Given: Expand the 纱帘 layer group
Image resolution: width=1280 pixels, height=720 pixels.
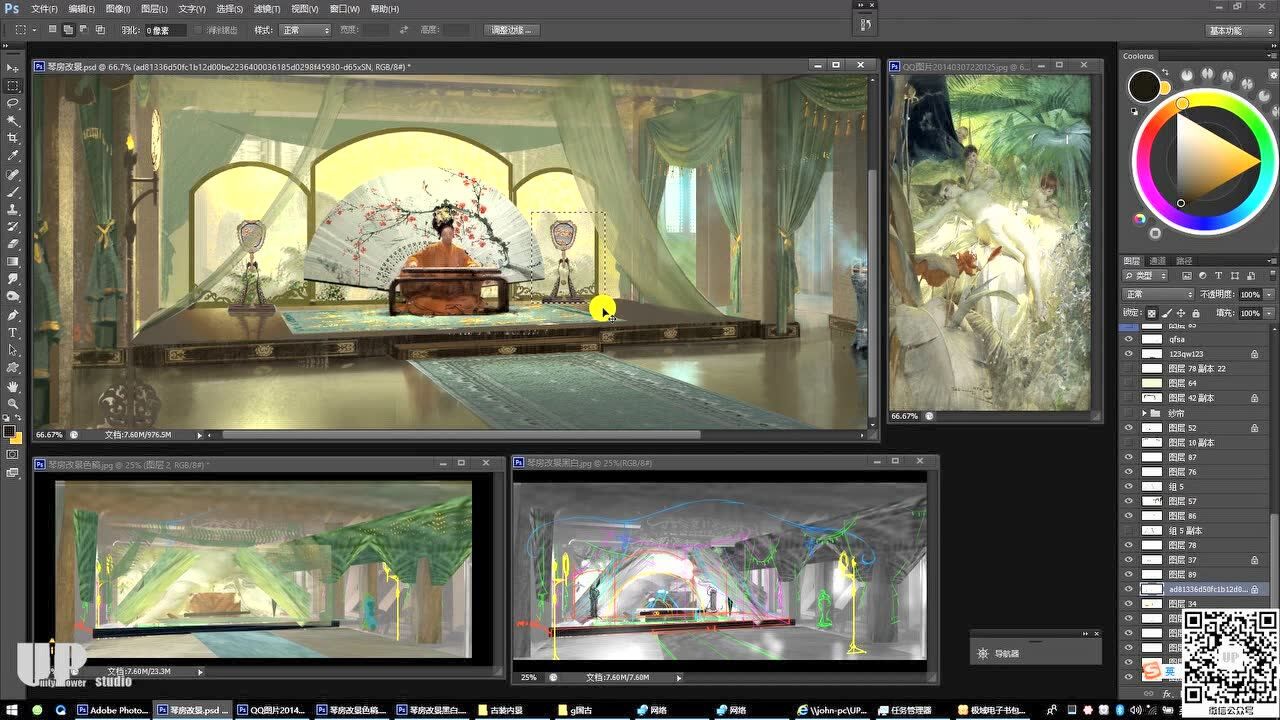Looking at the screenshot, I should point(1144,413).
